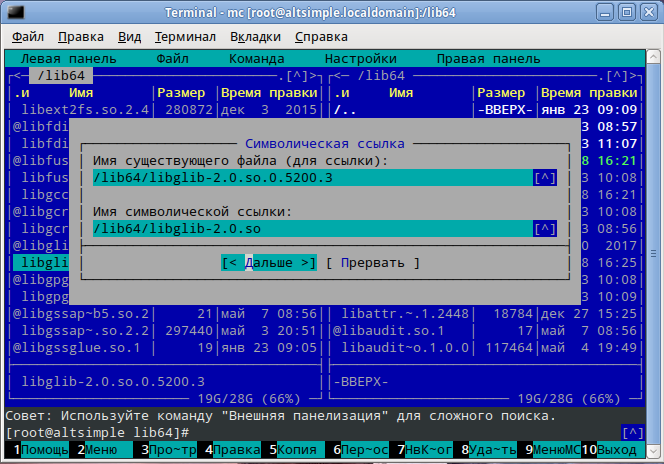Open the Справка menu
Image resolution: width=664 pixels, height=464 pixels.
(322, 36)
